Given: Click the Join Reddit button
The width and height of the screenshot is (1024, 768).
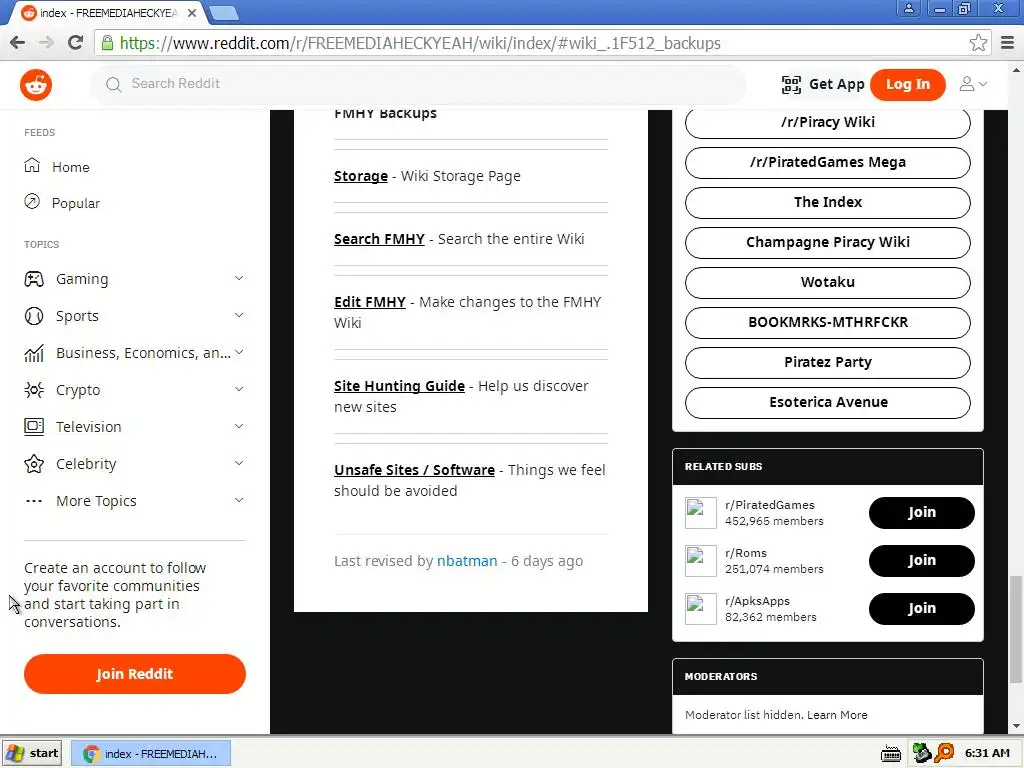Looking at the screenshot, I should (x=135, y=674).
